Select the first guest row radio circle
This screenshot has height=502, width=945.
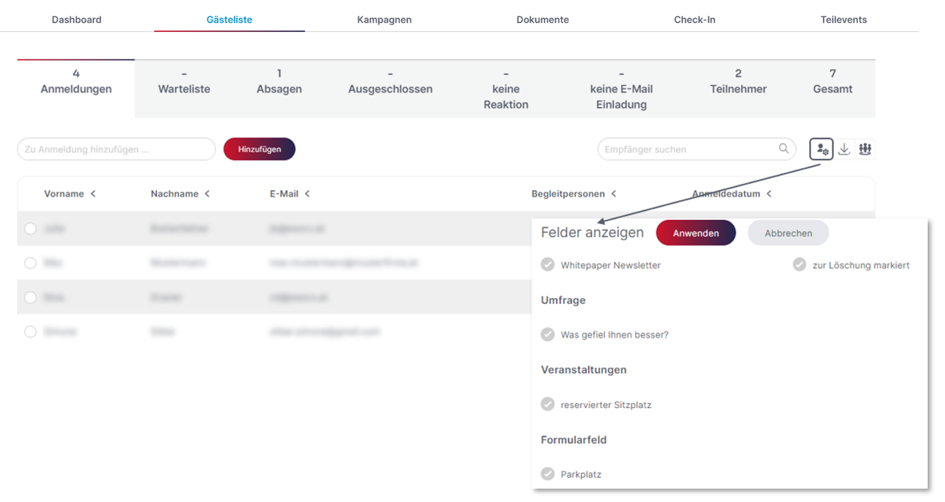(x=30, y=228)
